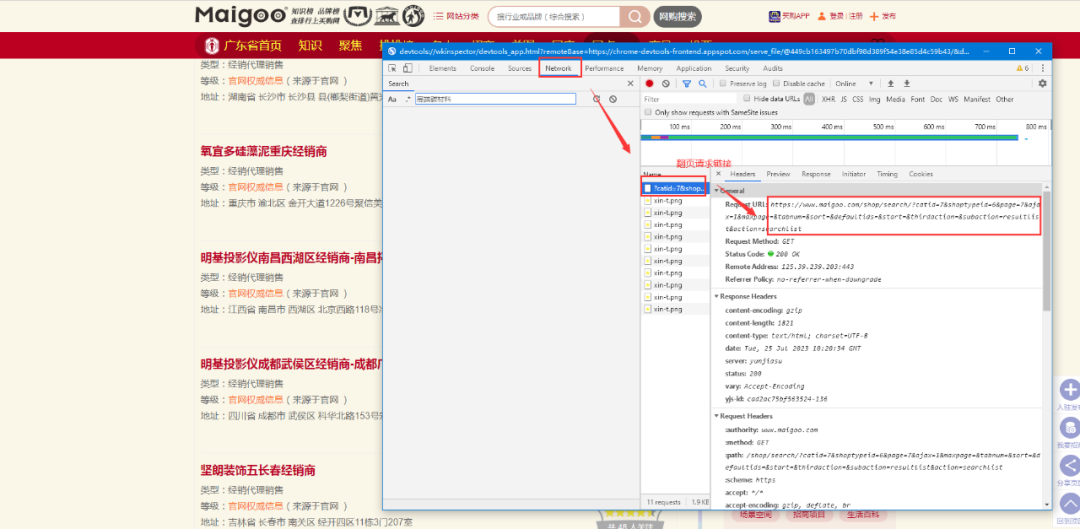Click the network timeline overview bar

(829, 138)
